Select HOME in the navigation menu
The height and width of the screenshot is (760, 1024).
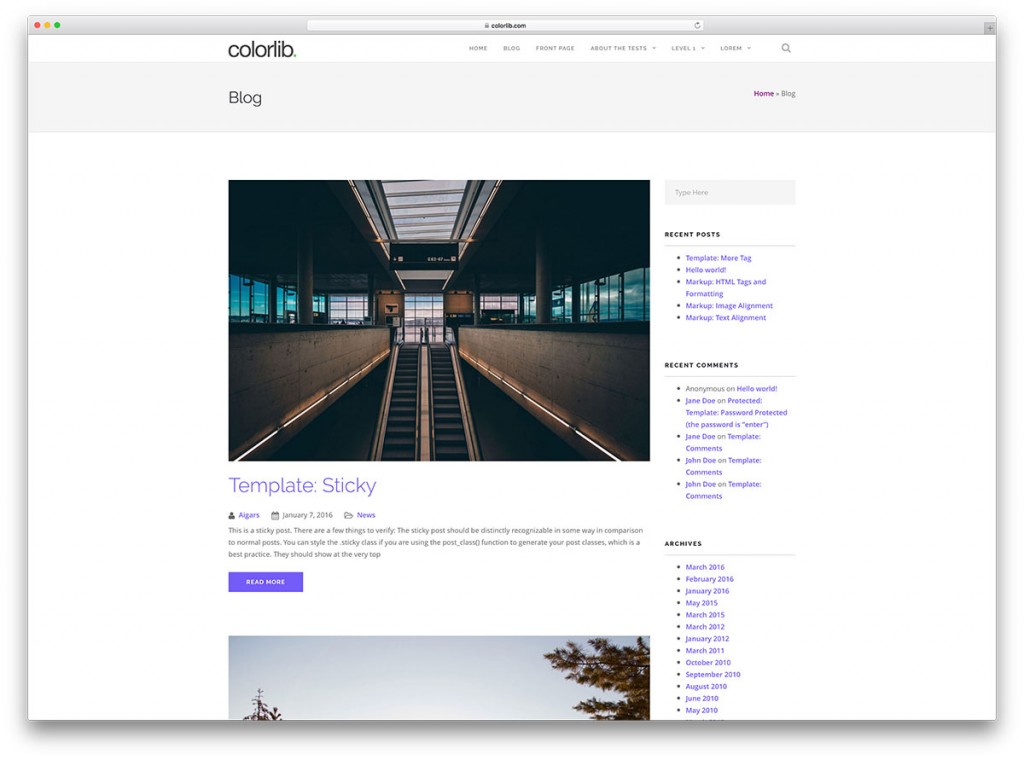tap(477, 47)
